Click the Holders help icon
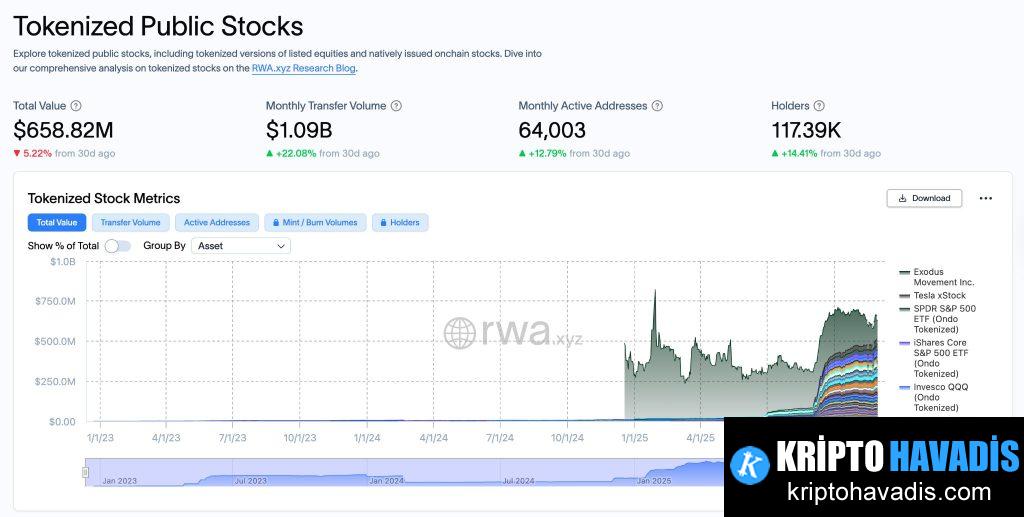This screenshot has height=517, width=1024. point(819,106)
